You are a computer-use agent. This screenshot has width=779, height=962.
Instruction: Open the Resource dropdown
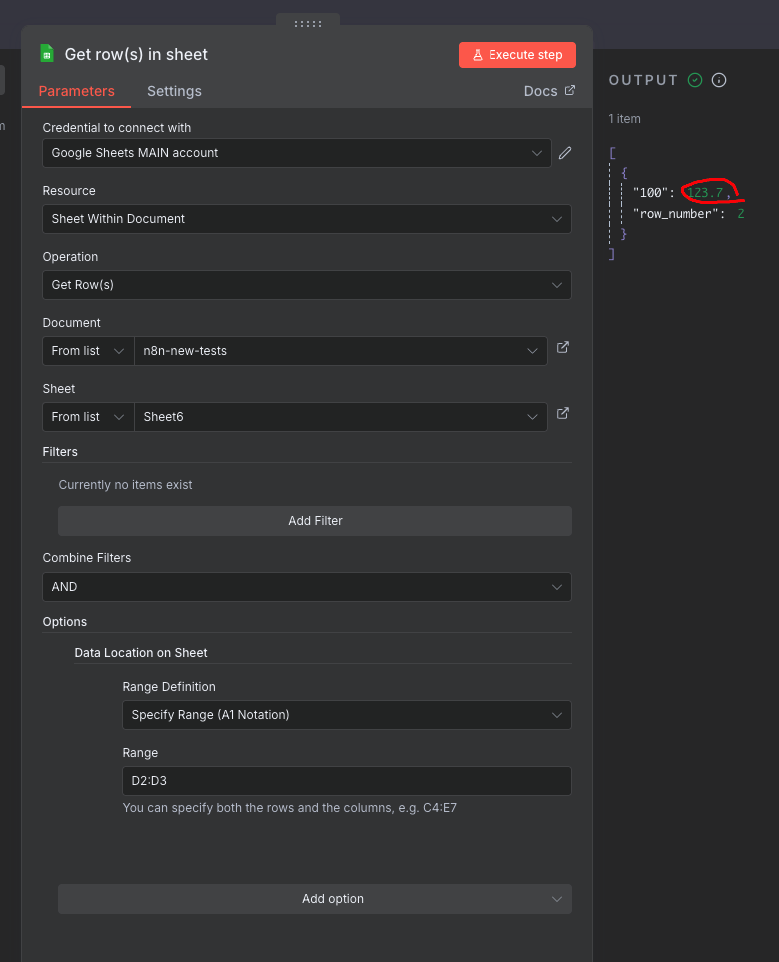306,219
